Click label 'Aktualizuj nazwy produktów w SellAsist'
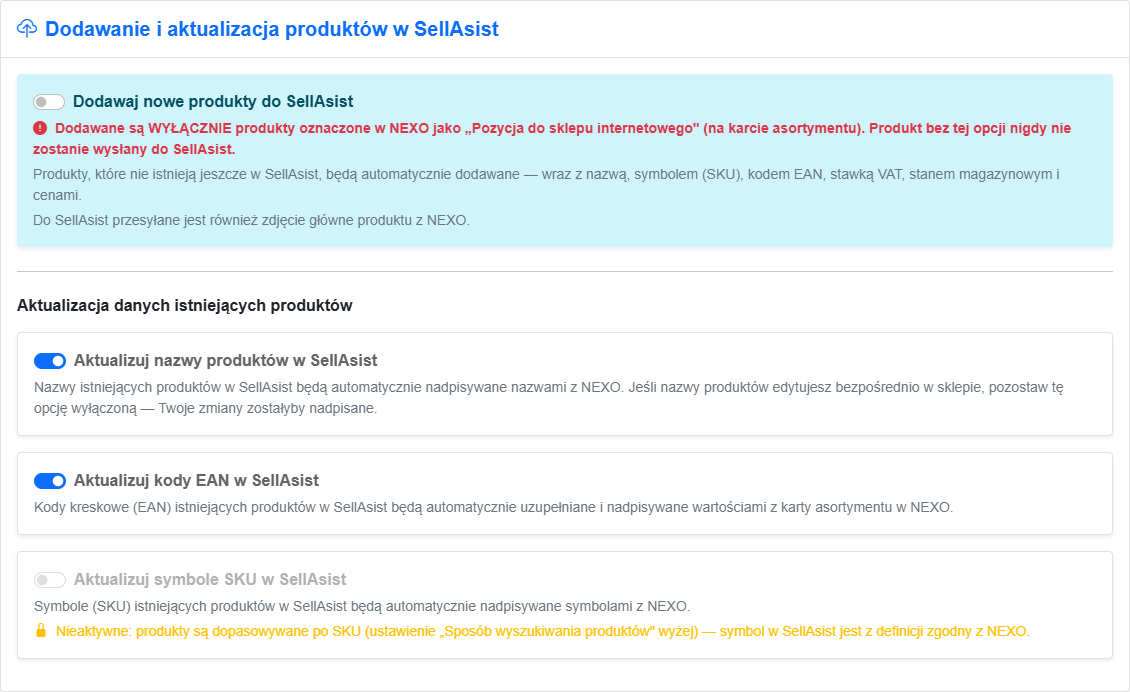 pyautogui.click(x=226, y=360)
